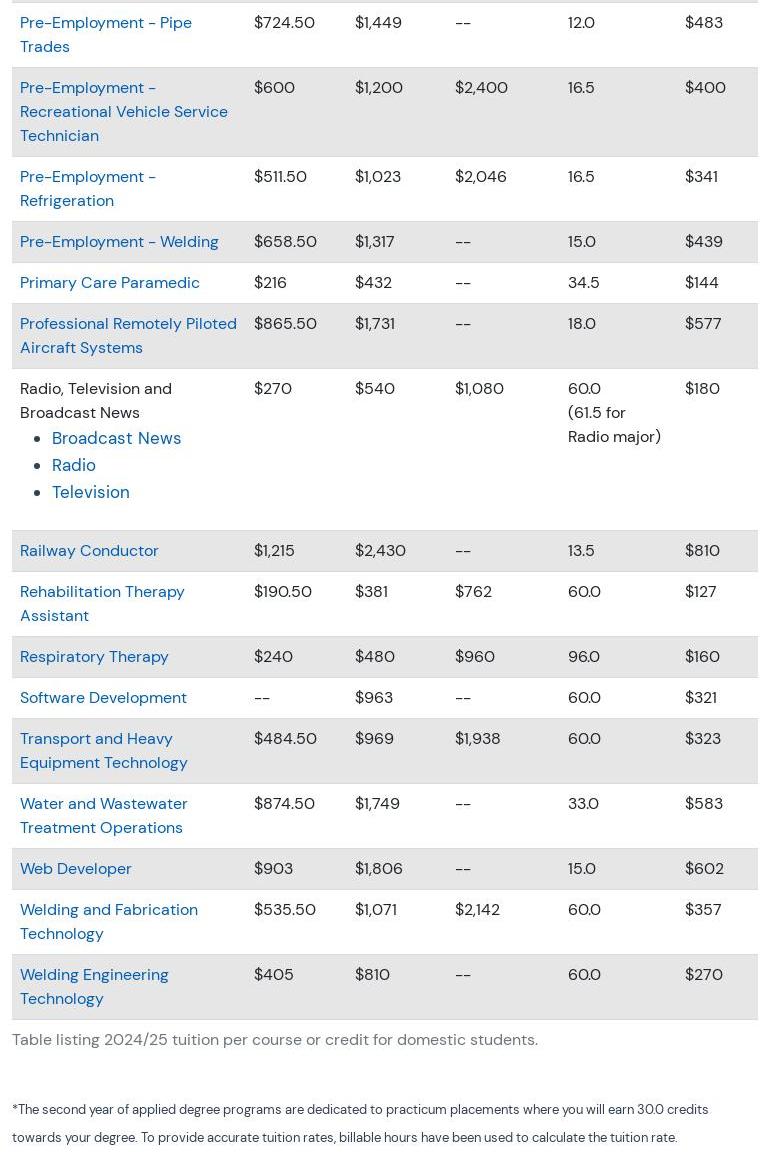Click the Radio, Television and Broadcast News heading

(96, 400)
